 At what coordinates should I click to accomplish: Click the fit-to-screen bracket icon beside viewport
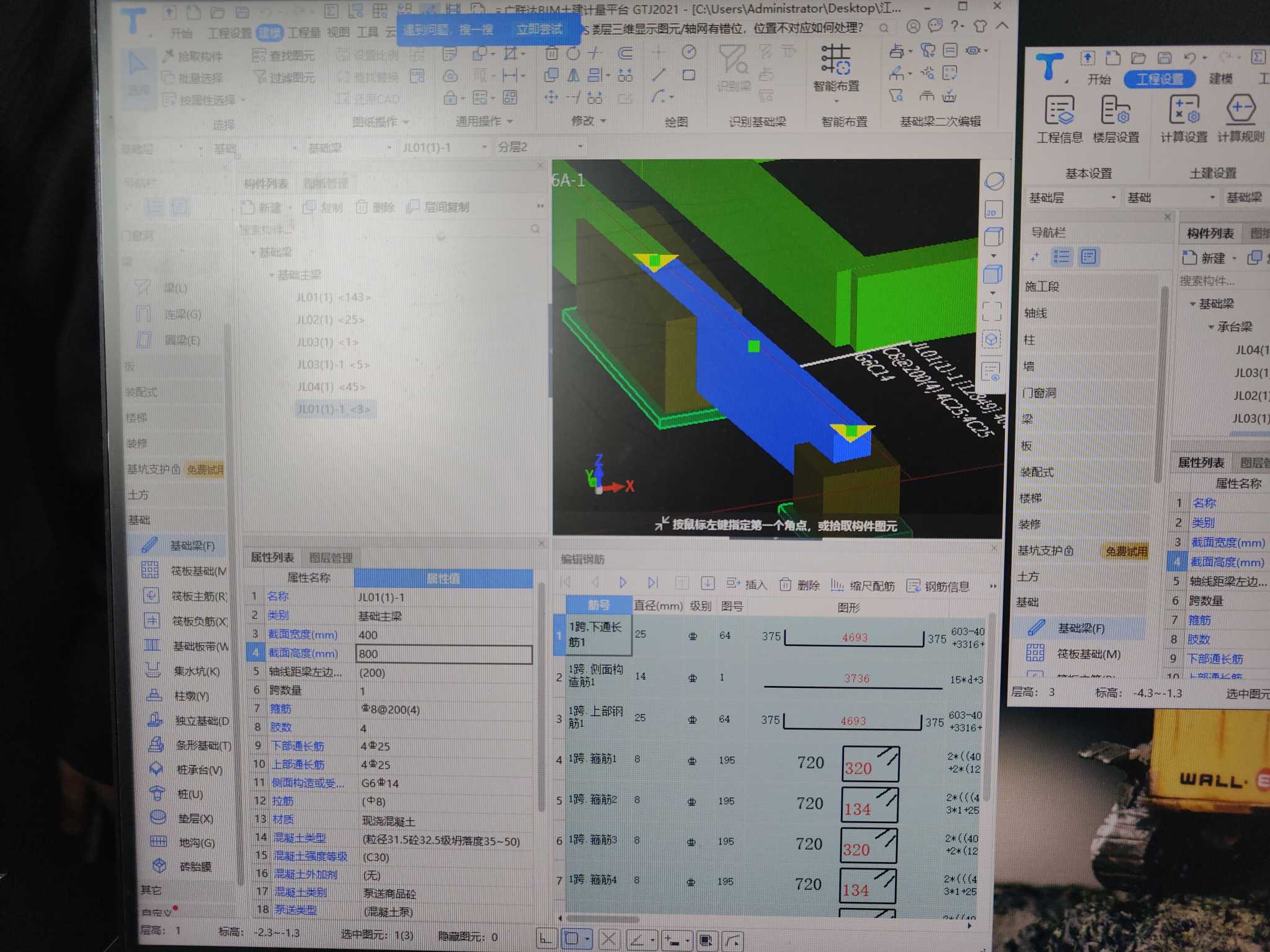[x=992, y=311]
